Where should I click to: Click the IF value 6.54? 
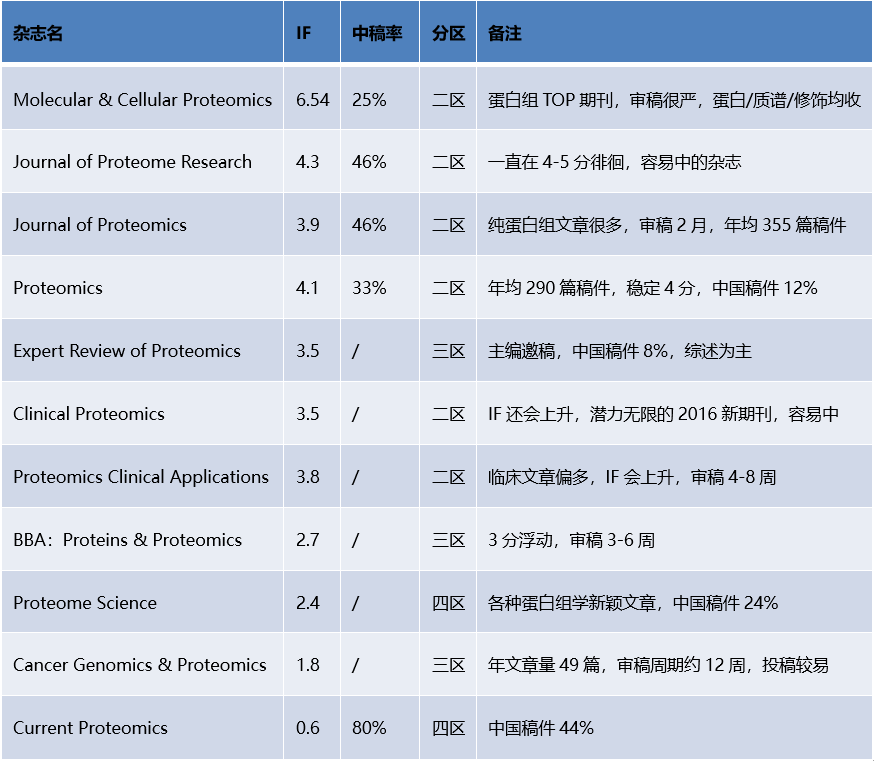coord(313,100)
